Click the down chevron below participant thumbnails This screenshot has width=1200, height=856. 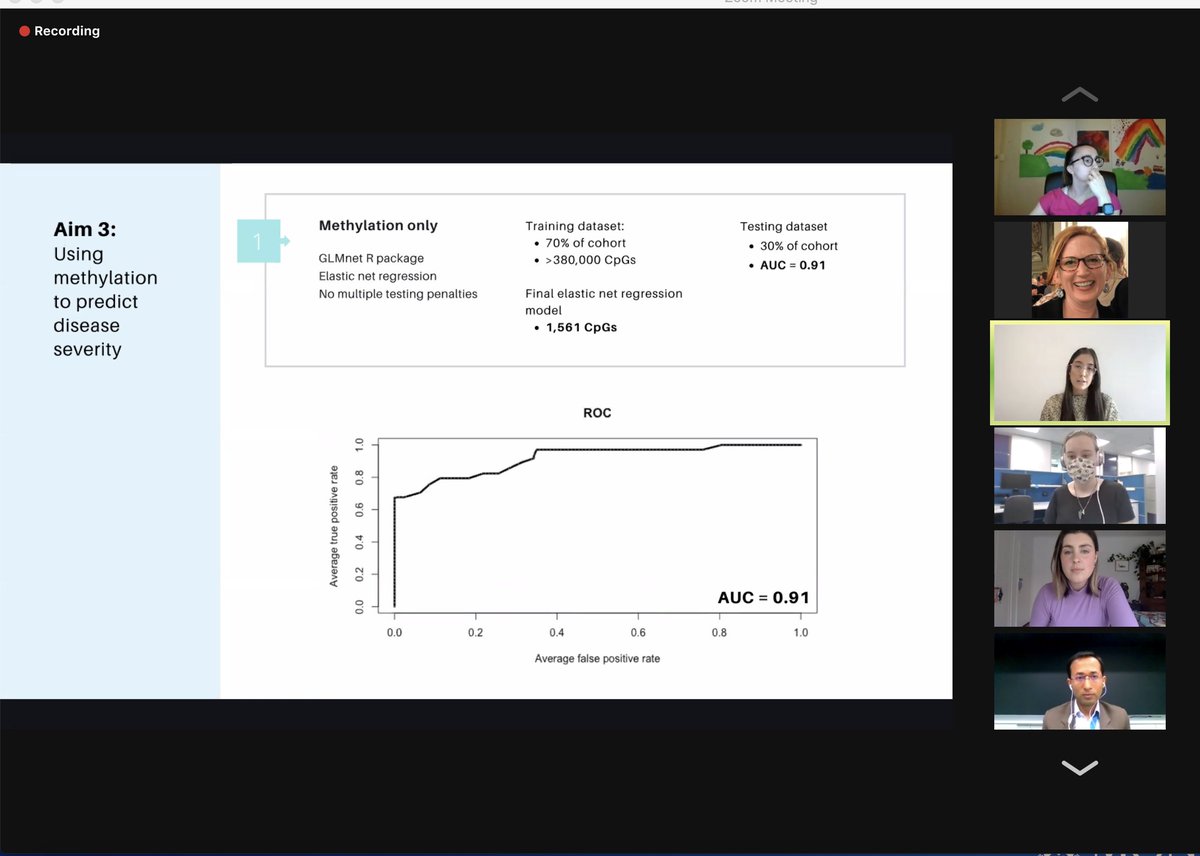[x=1079, y=767]
